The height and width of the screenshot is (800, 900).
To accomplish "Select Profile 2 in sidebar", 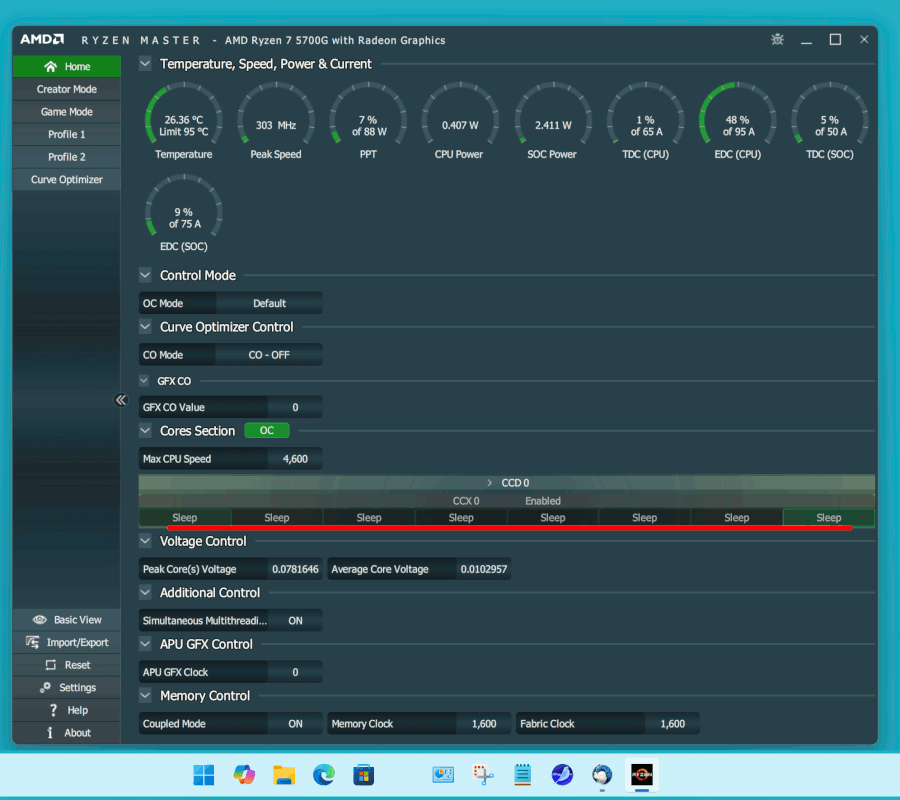I will [x=67, y=157].
